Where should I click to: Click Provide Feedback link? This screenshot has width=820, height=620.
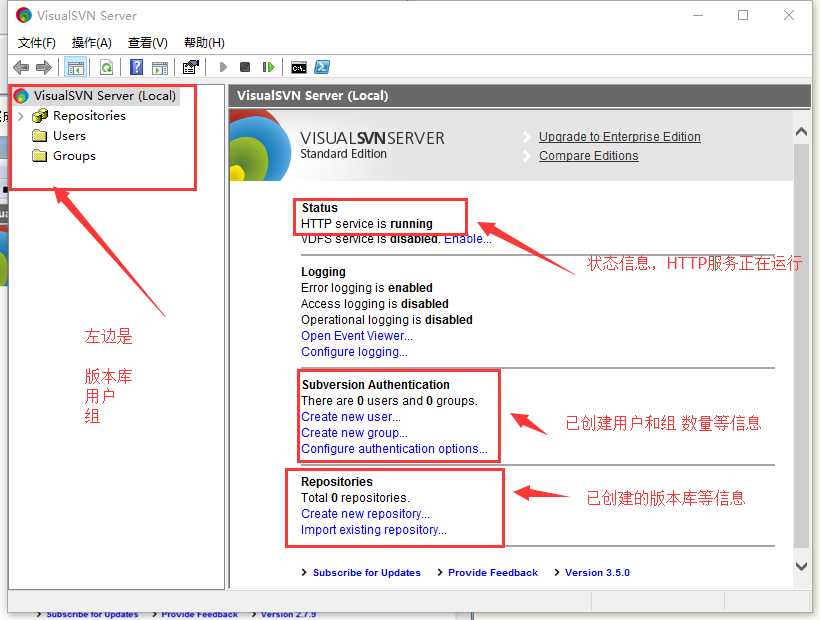[x=493, y=573]
